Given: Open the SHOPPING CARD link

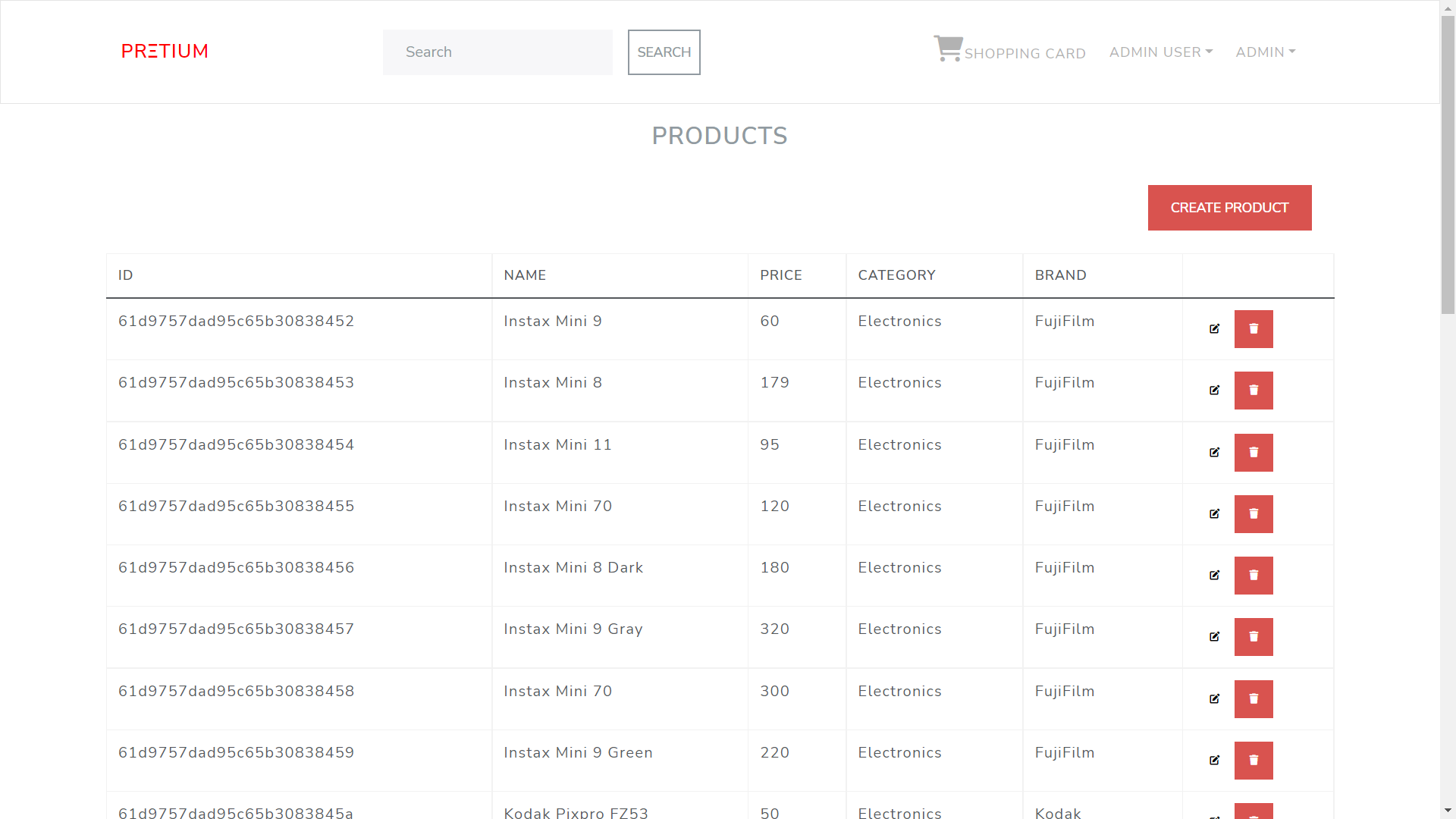Looking at the screenshot, I should click(1025, 53).
